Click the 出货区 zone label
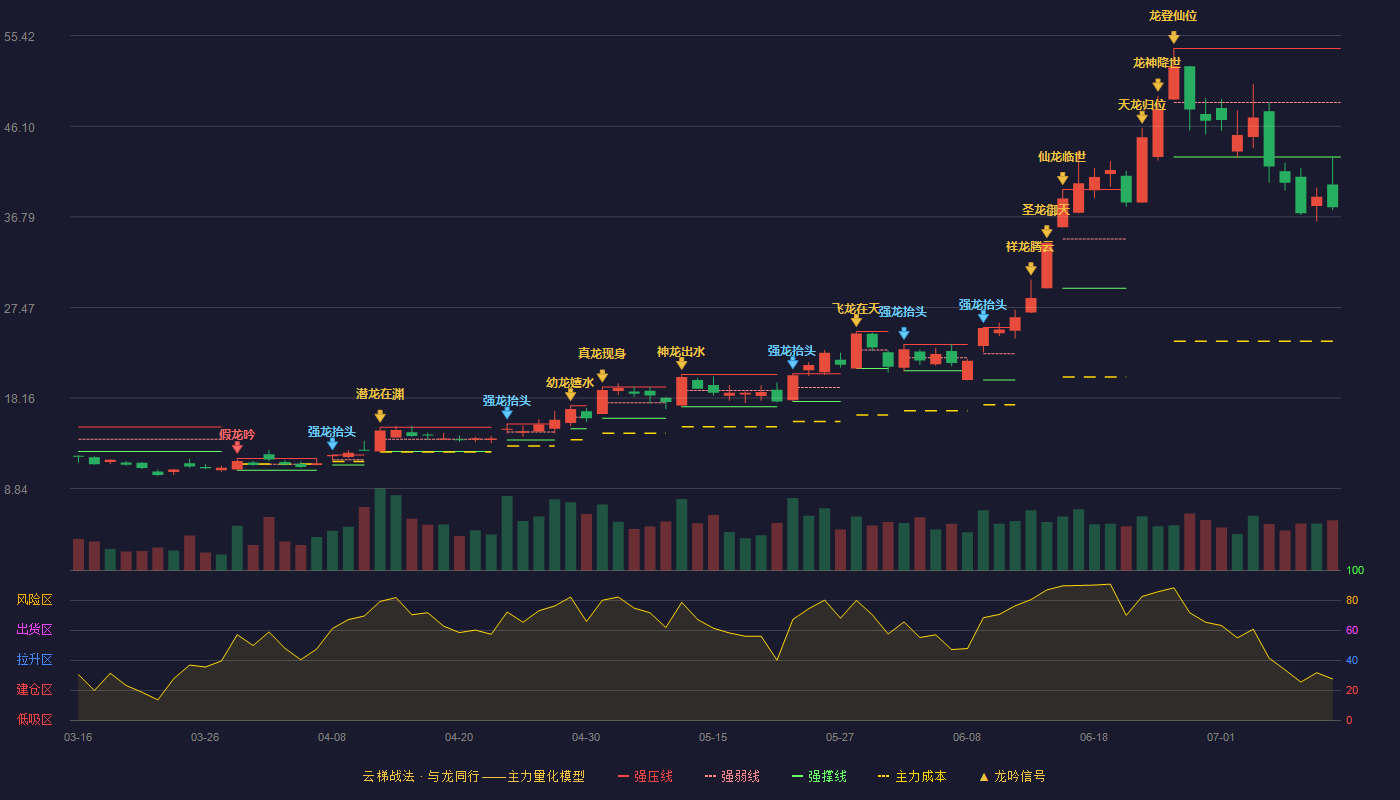The height and width of the screenshot is (800, 1400). [34, 630]
